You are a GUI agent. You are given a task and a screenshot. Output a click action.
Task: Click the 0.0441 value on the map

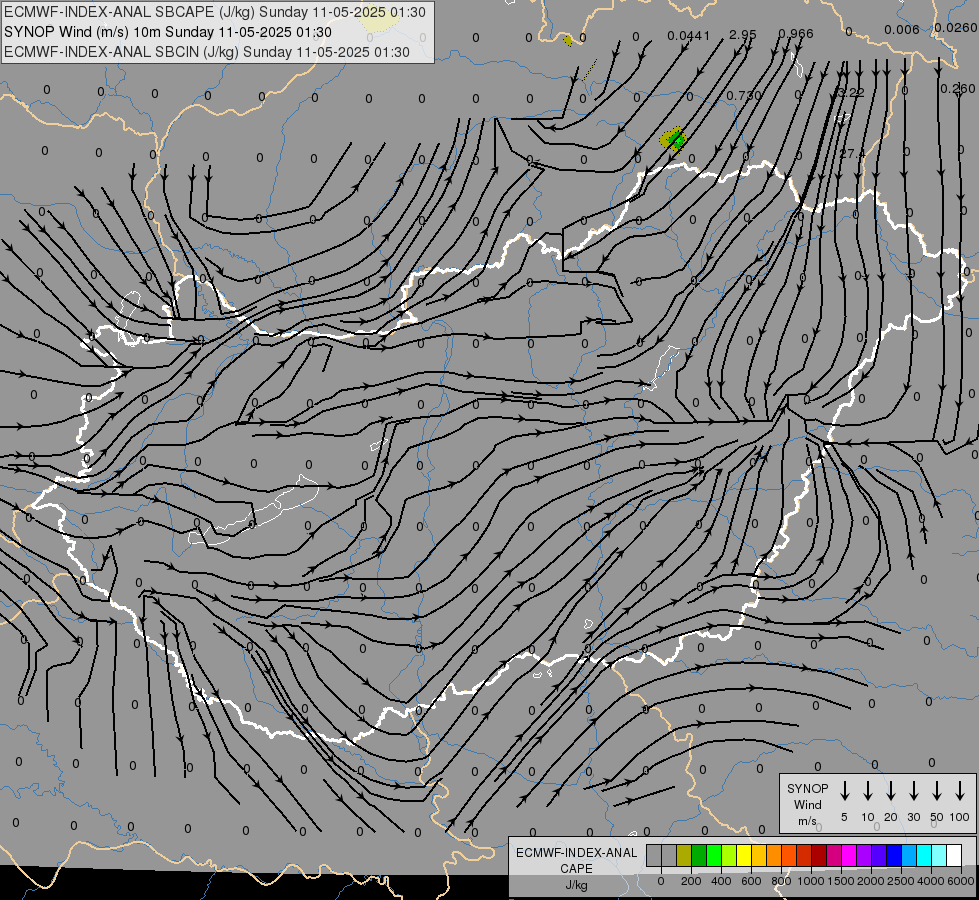(689, 36)
